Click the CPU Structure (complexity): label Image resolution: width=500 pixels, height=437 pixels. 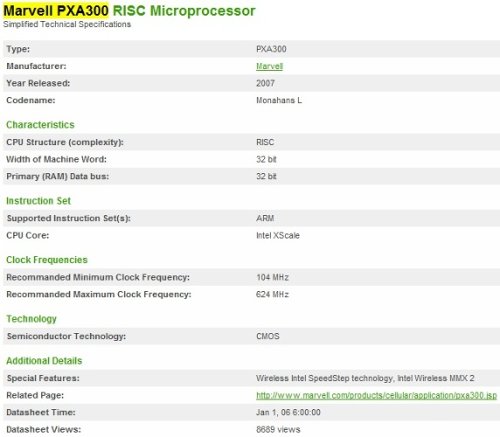click(65, 142)
